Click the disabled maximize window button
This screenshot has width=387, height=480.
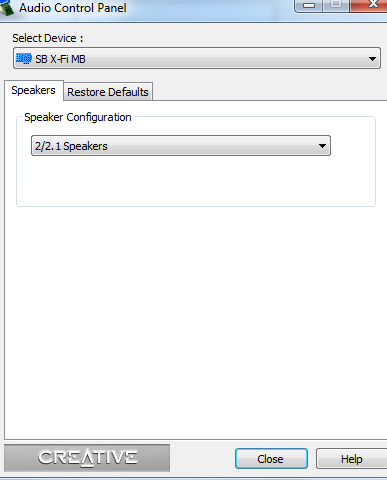[x=336, y=5]
